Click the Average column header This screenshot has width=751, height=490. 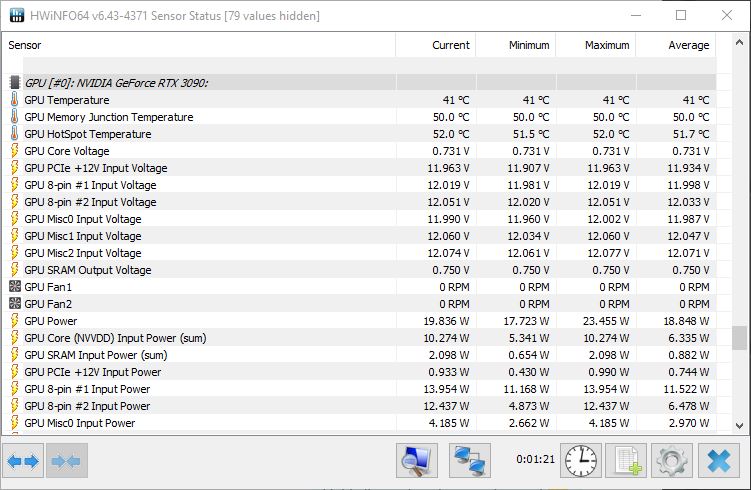[675, 45]
